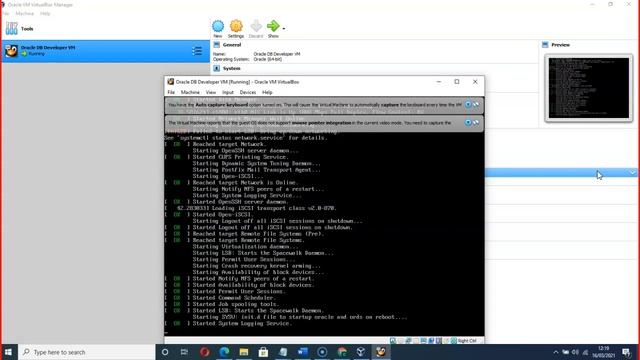Launch Opera from the taskbar
Image resolution: width=640 pixels, height=360 pixels.
pyautogui.click(x=204, y=352)
